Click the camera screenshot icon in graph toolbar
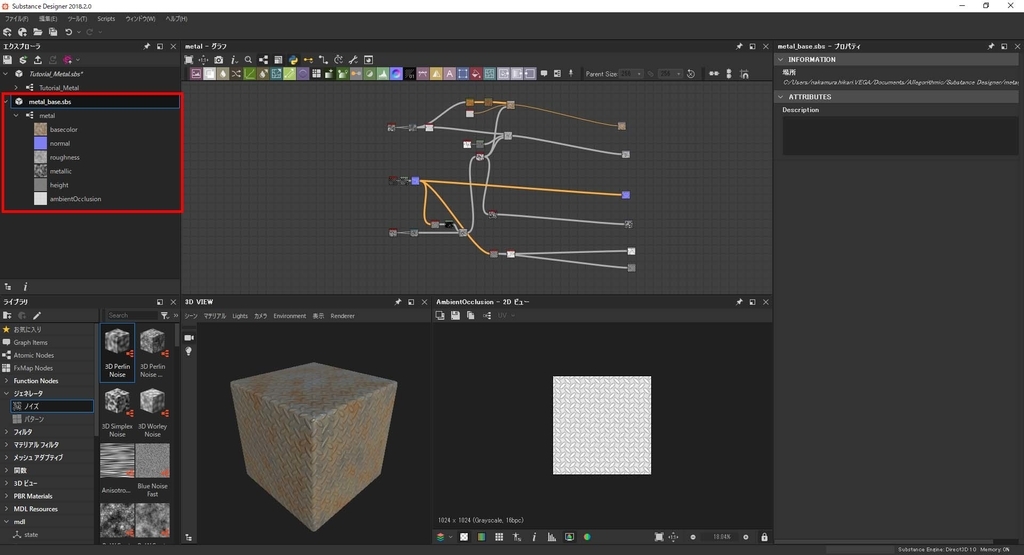This screenshot has width=1024, height=555. (x=219, y=60)
